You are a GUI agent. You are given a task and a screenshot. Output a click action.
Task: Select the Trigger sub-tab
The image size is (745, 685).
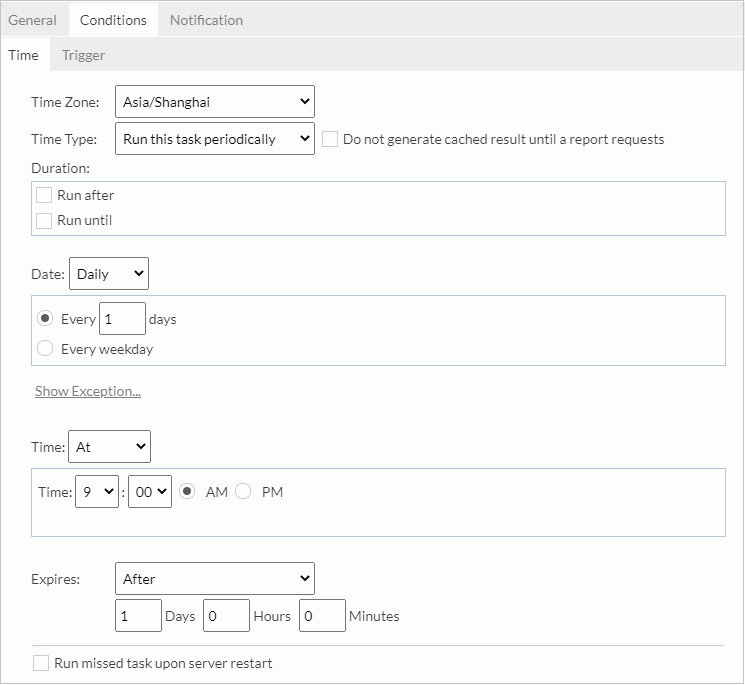pyautogui.click(x=84, y=55)
